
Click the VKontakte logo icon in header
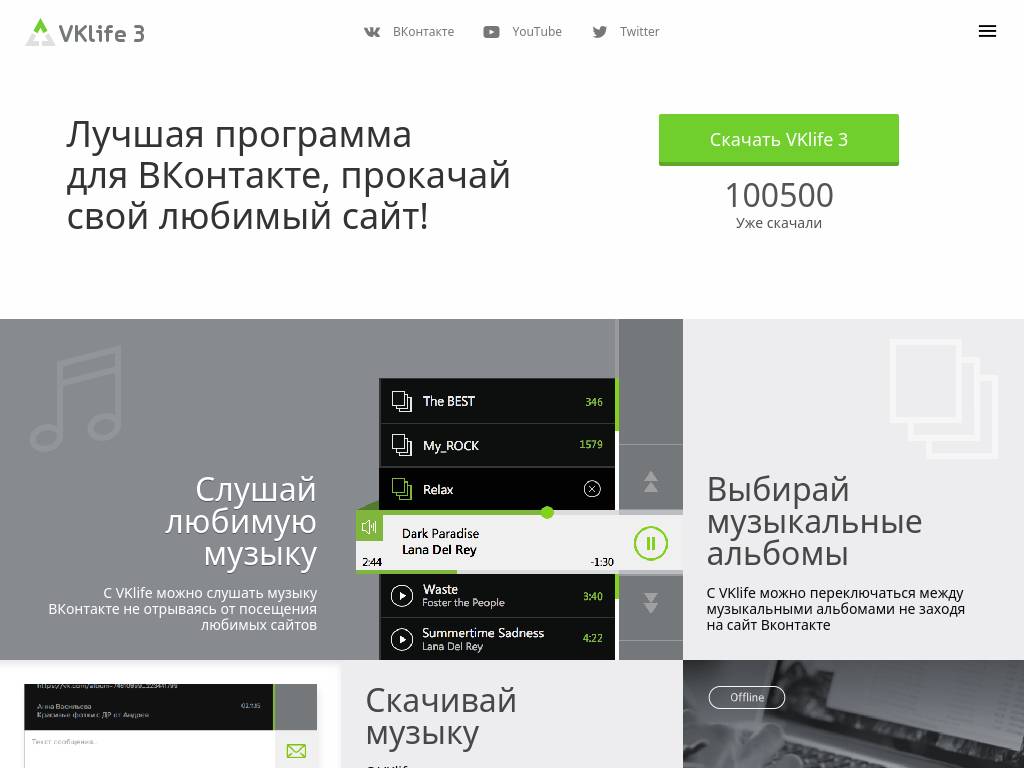point(372,32)
